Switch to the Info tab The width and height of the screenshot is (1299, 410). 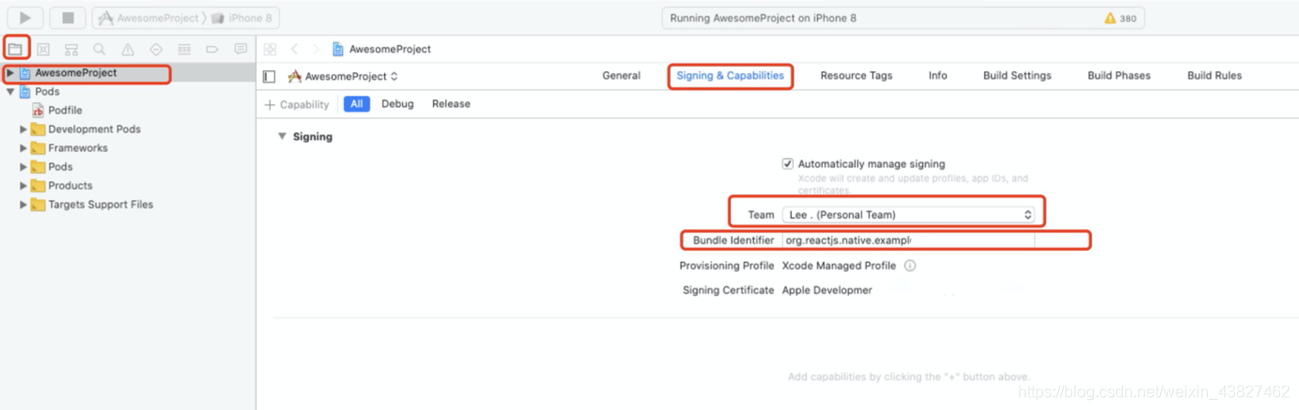pyautogui.click(x=938, y=76)
